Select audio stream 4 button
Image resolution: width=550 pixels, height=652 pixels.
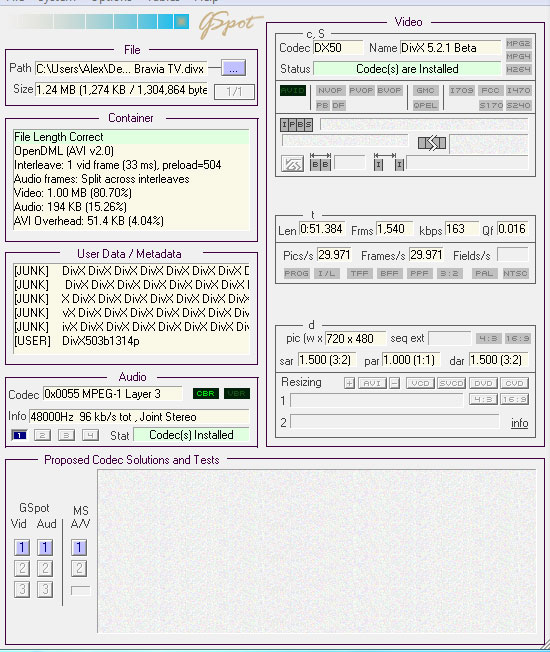pyautogui.click(x=90, y=435)
